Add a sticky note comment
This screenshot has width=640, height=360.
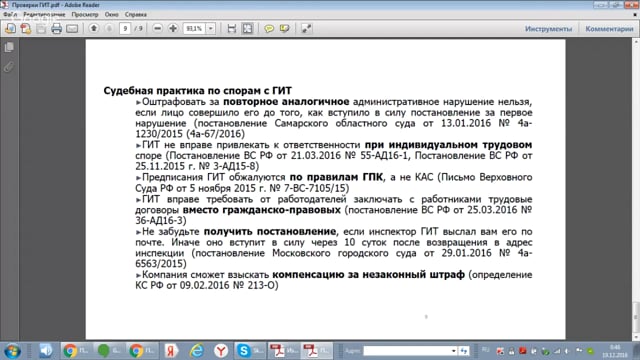(269, 29)
